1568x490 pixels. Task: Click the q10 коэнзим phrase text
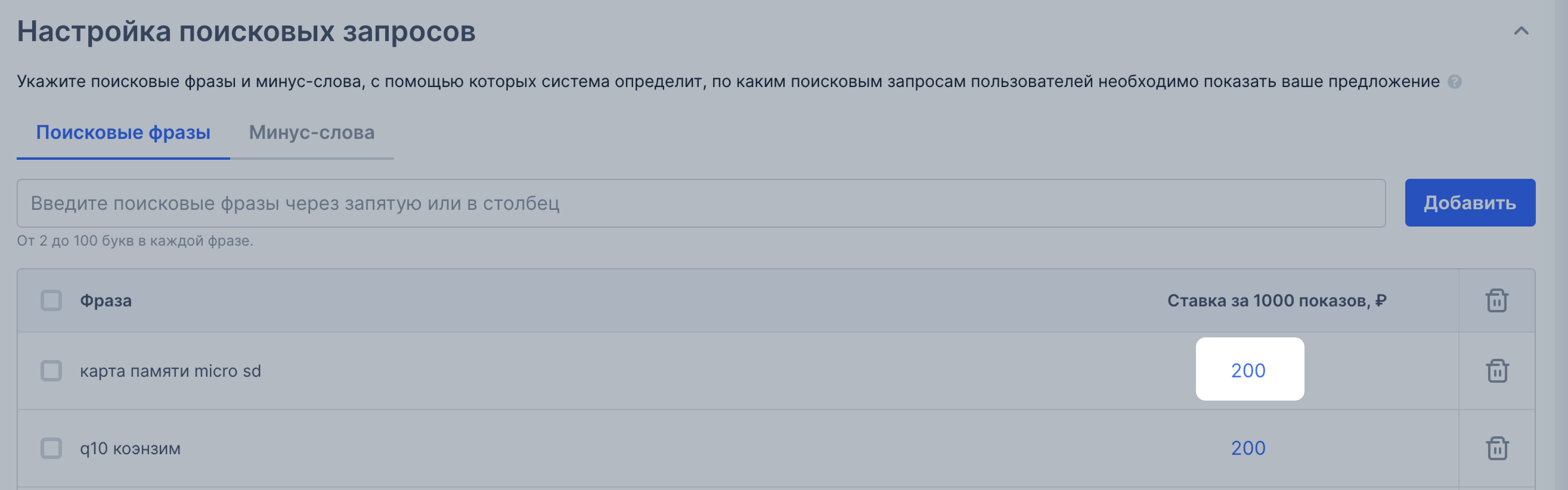click(x=130, y=449)
